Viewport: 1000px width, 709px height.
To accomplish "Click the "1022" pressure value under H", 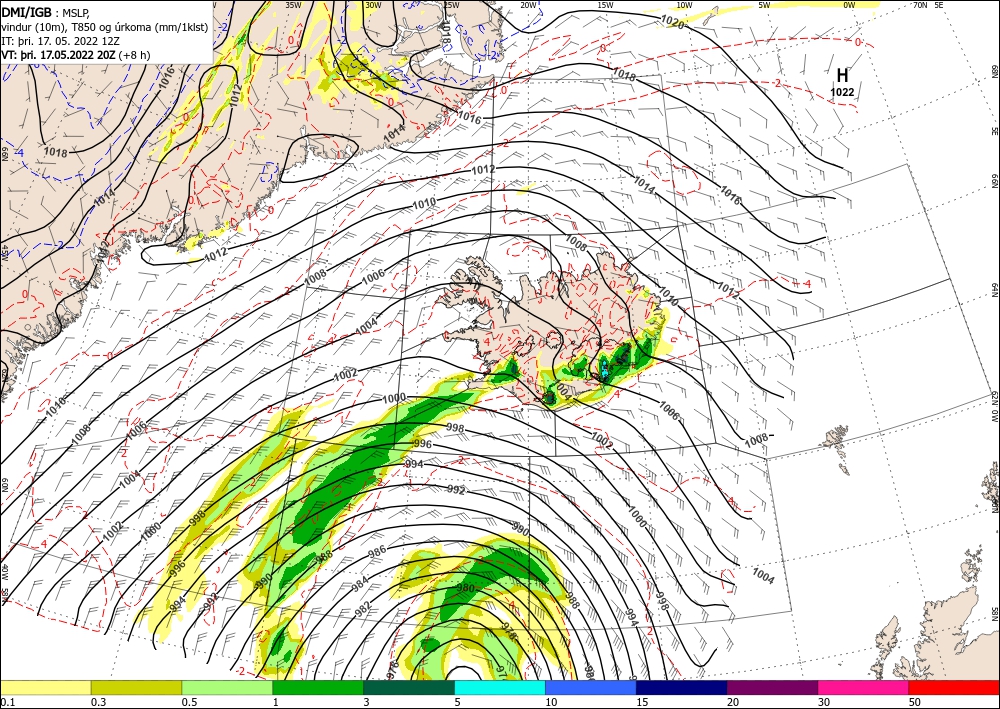I will [x=842, y=92].
